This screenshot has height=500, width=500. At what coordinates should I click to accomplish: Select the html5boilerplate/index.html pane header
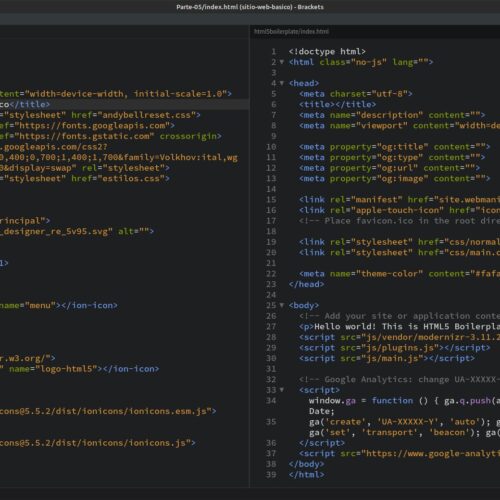click(x=291, y=31)
